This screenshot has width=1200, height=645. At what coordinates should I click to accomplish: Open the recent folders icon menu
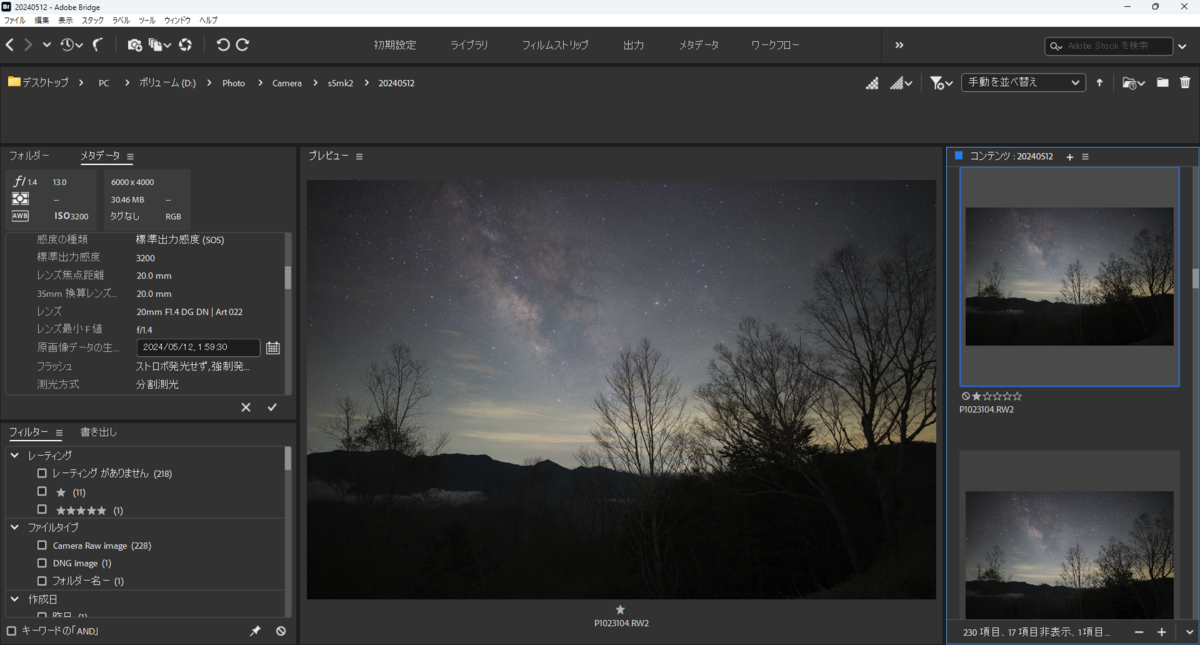pos(1133,83)
